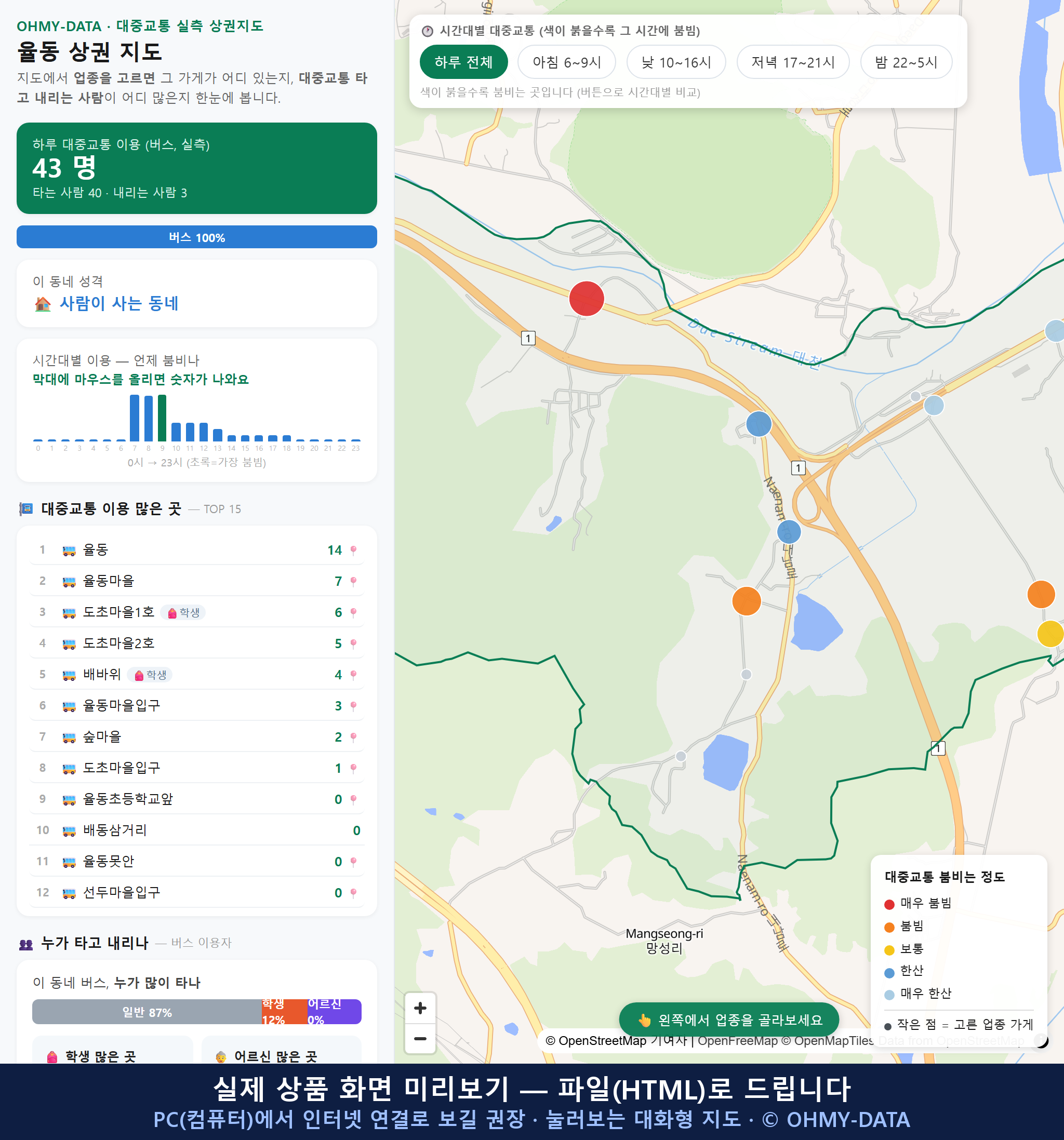The image size is (1064, 1140).
Task: Click the pin icon in the 도초마을1호 row
Action: [x=353, y=612]
